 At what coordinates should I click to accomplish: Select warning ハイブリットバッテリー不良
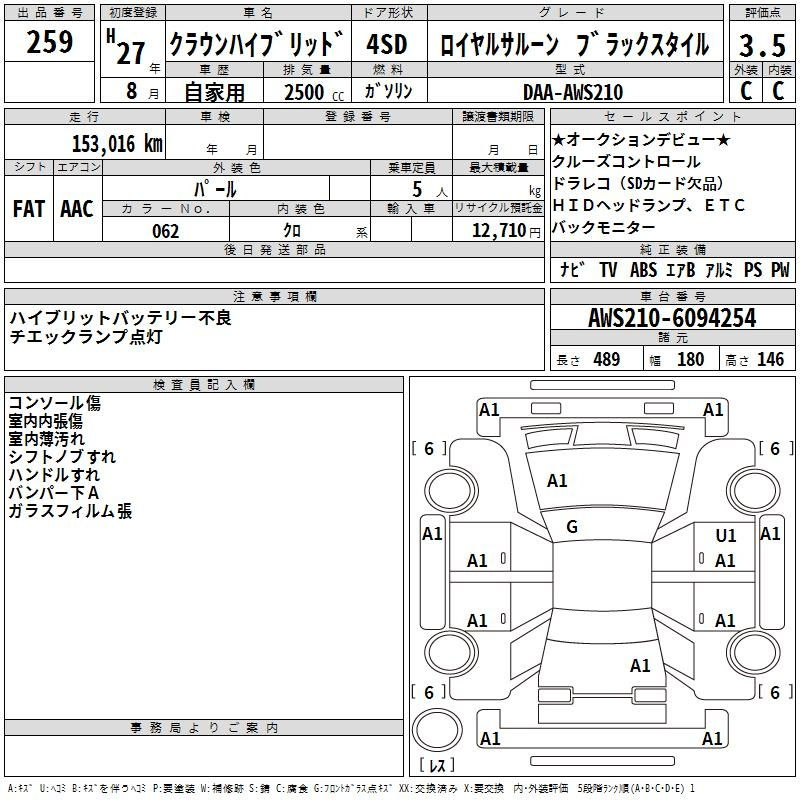[120, 318]
